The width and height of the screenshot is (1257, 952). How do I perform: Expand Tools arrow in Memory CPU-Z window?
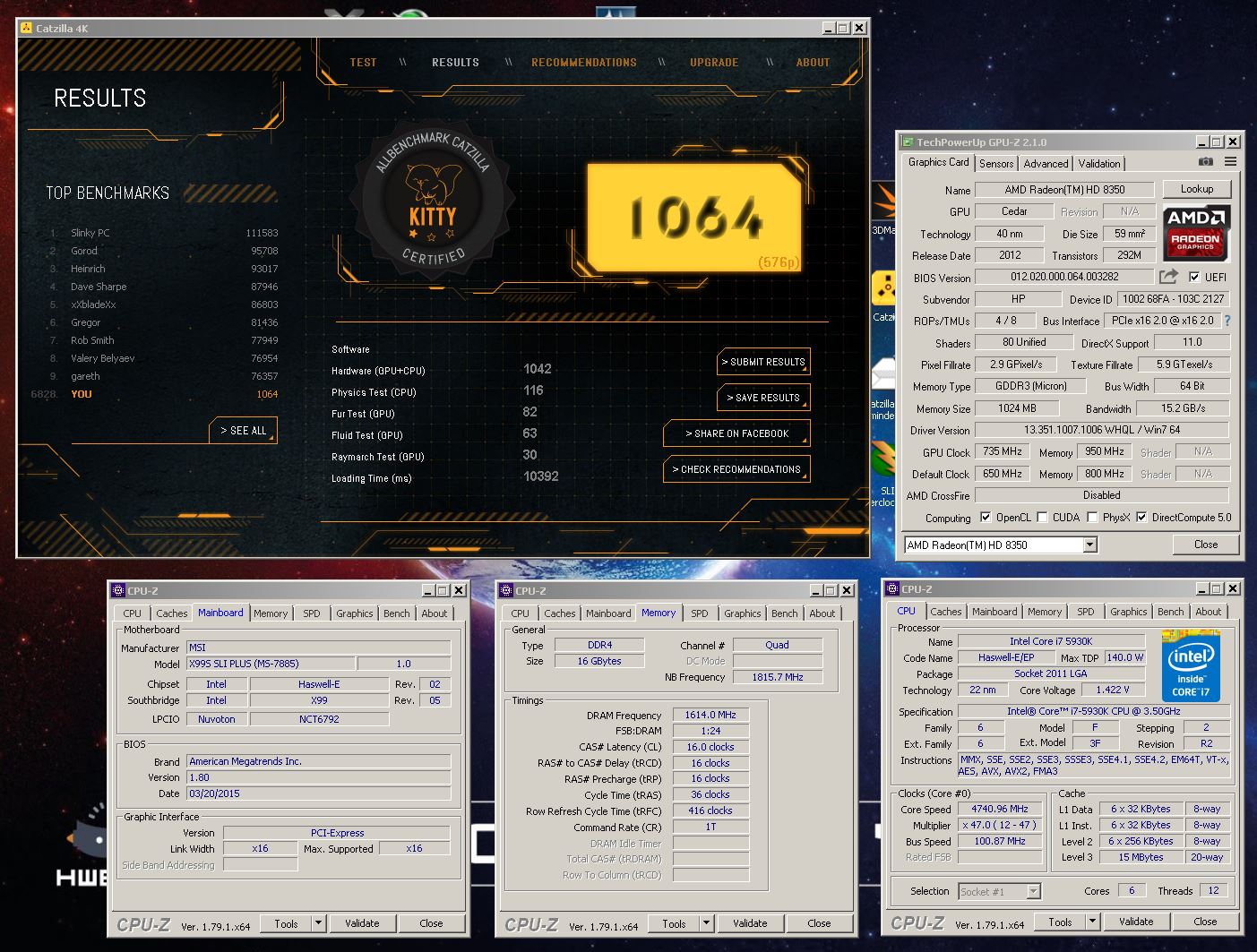click(705, 923)
